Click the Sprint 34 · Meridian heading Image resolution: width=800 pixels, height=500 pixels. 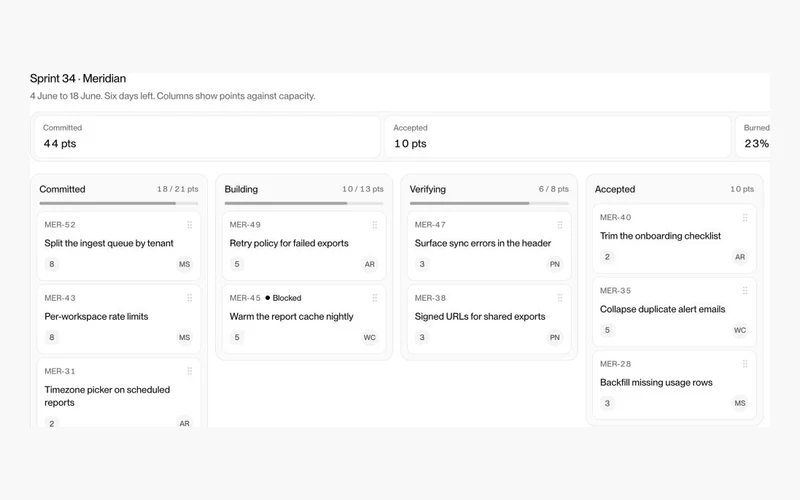[x=78, y=79]
